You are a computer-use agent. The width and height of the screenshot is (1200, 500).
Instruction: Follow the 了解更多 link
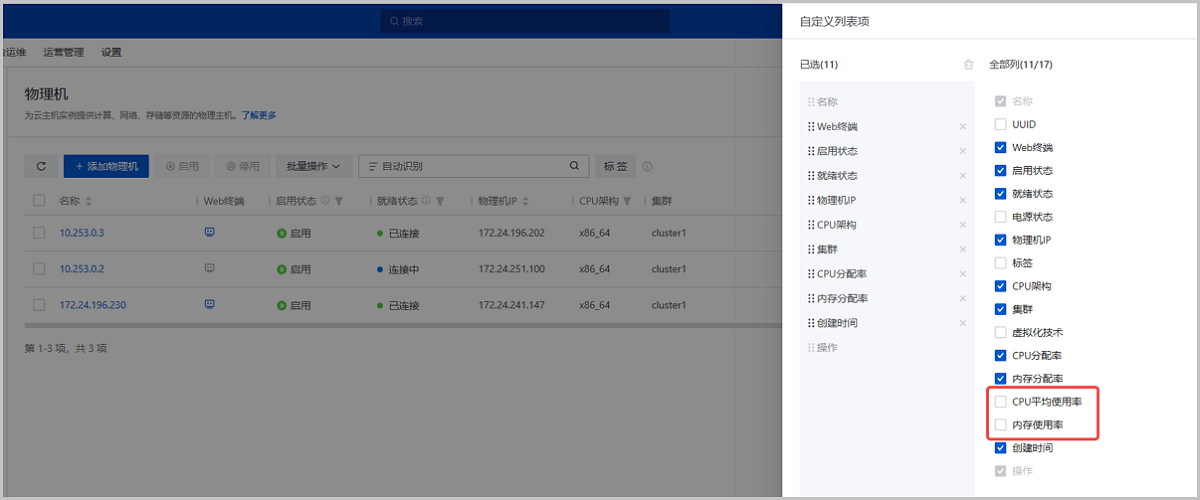click(x=259, y=115)
